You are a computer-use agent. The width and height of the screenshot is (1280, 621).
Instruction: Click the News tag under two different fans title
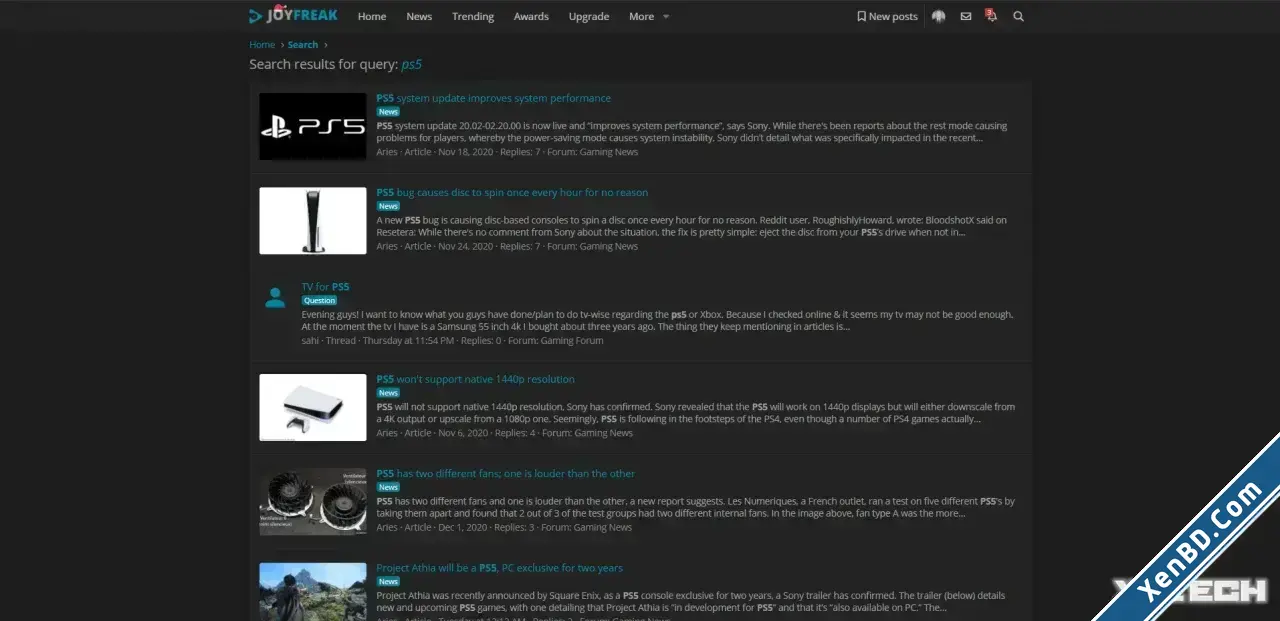(x=388, y=487)
